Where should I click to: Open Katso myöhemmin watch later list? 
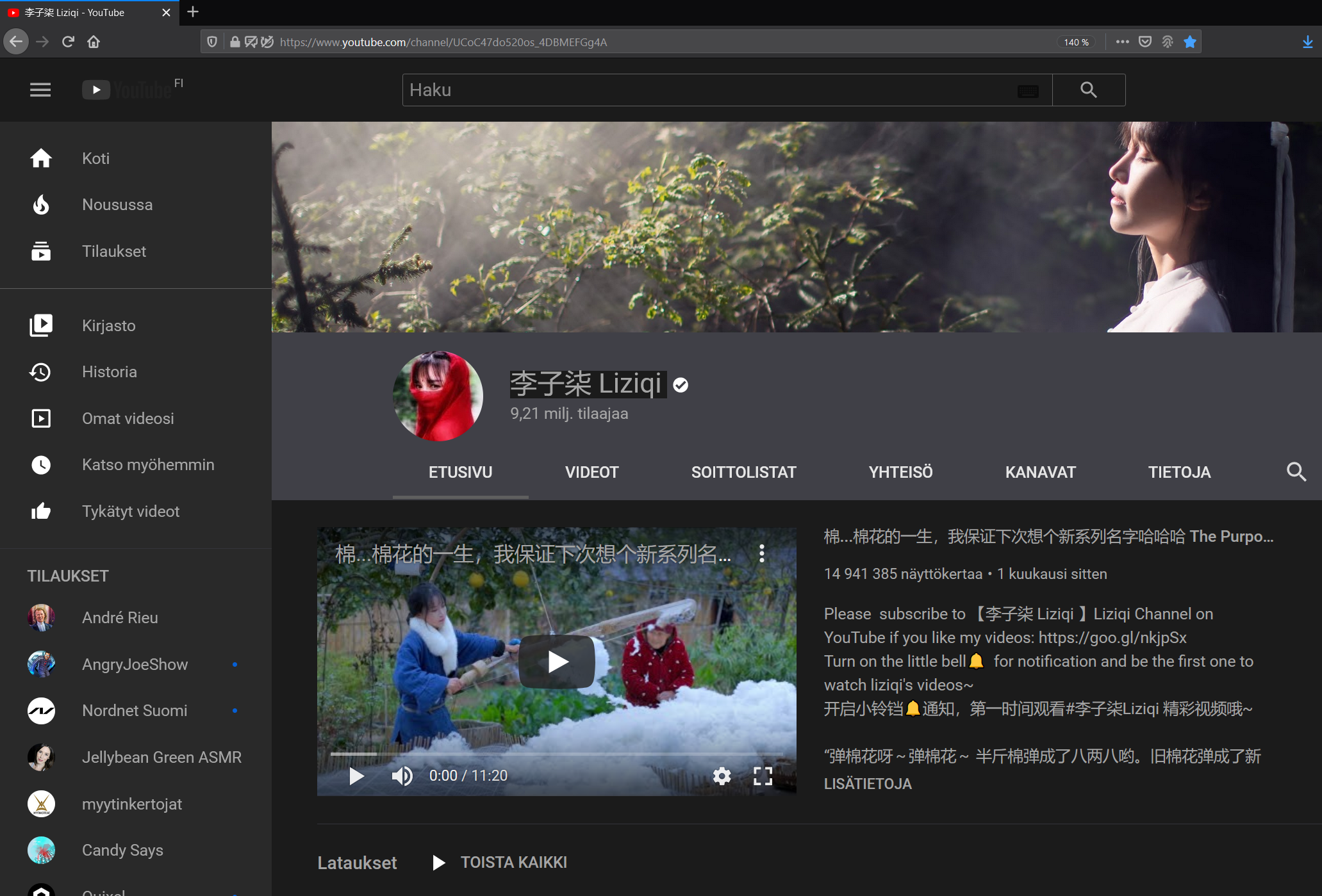[147, 465]
